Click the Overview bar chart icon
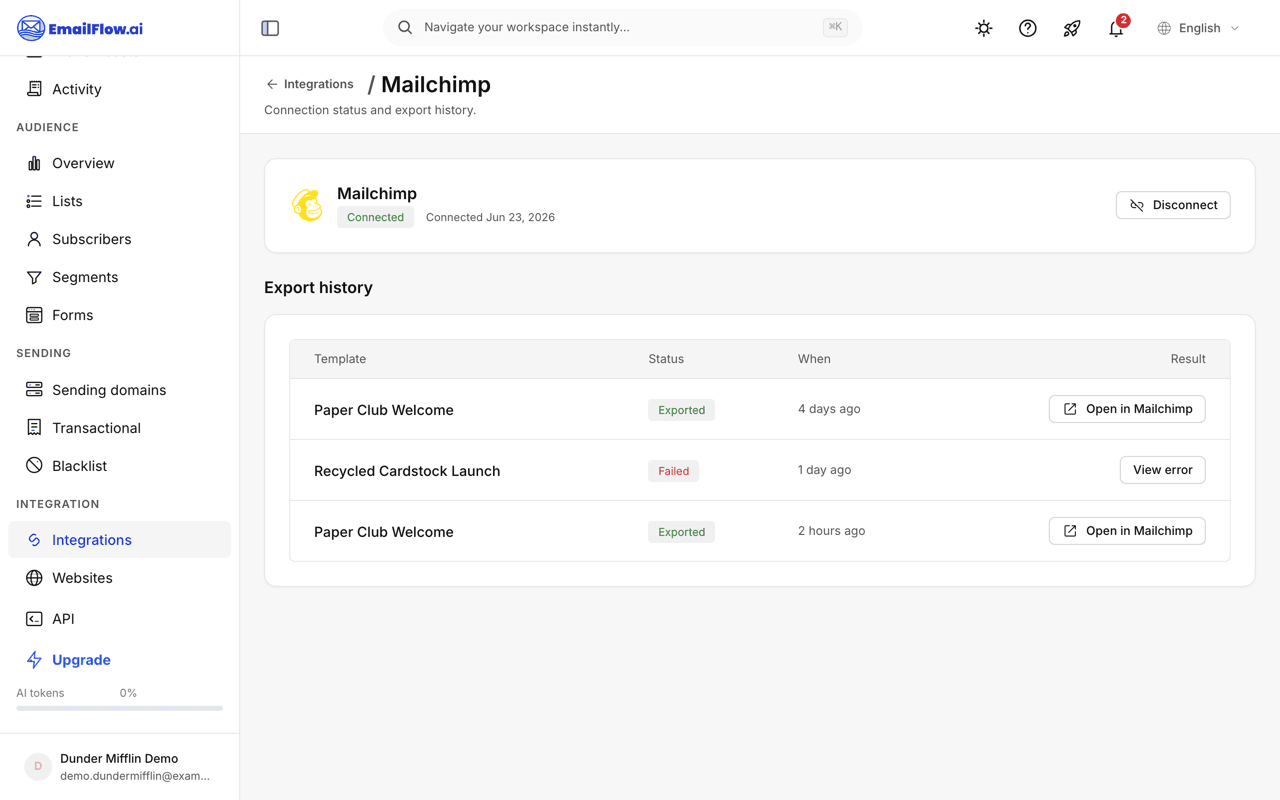 (x=34, y=163)
